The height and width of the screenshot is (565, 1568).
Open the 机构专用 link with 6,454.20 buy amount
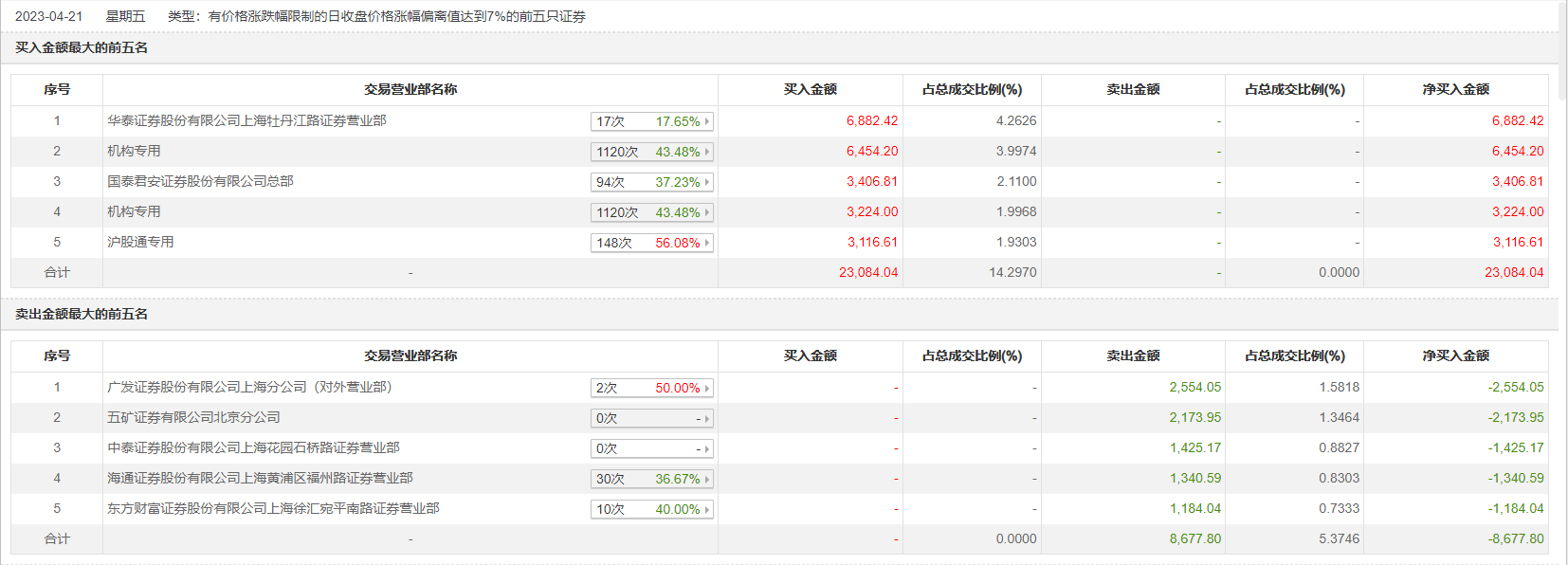pos(134,151)
